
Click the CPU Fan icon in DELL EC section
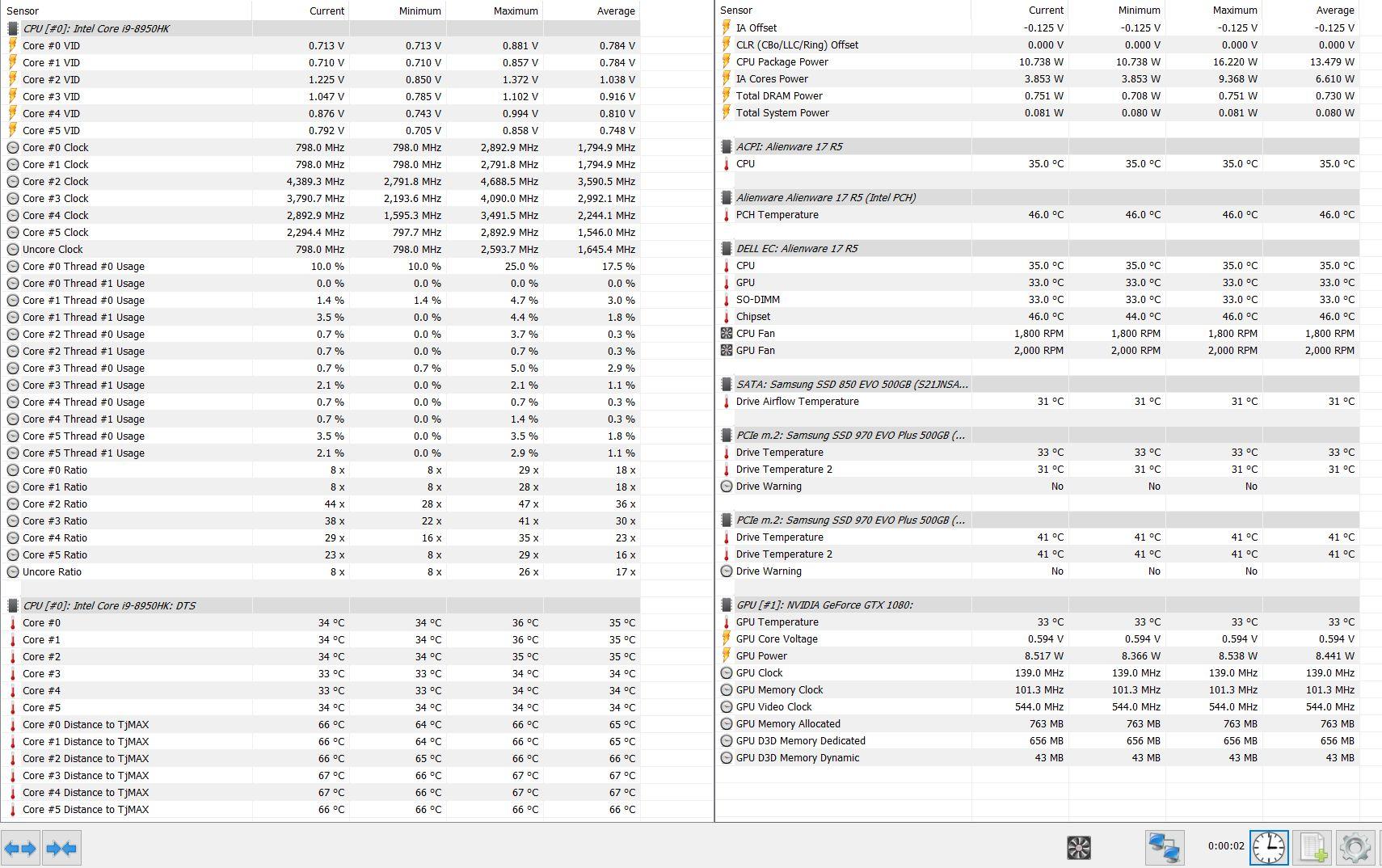(x=727, y=333)
